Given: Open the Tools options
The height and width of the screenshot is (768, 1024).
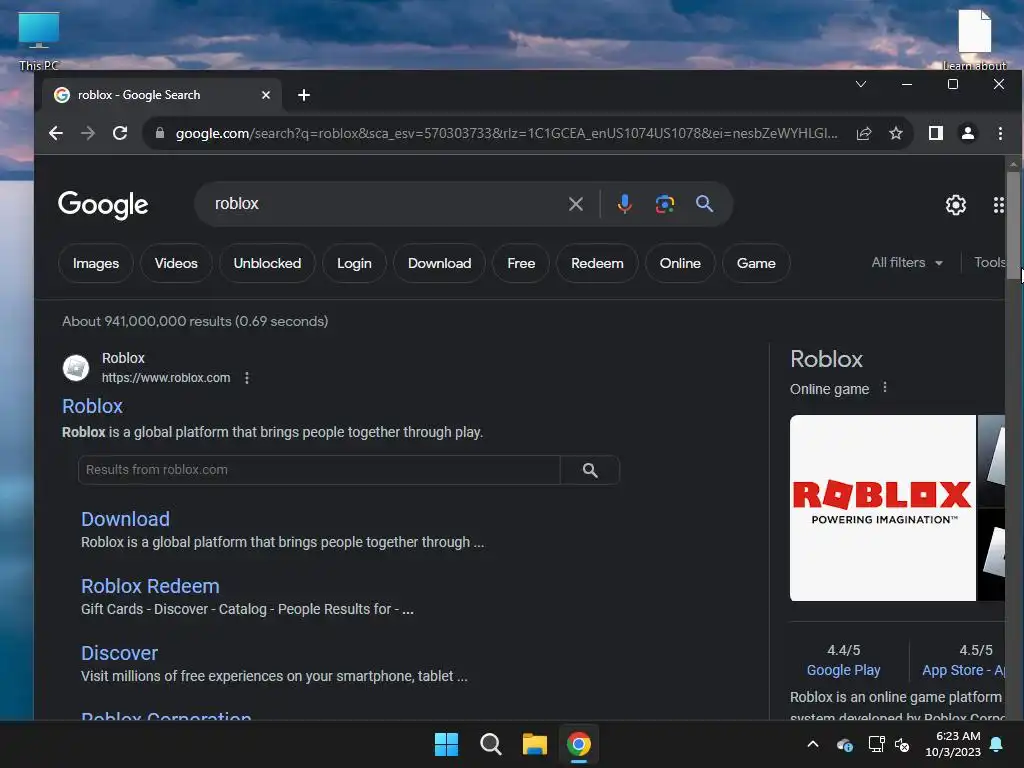Looking at the screenshot, I should point(989,263).
